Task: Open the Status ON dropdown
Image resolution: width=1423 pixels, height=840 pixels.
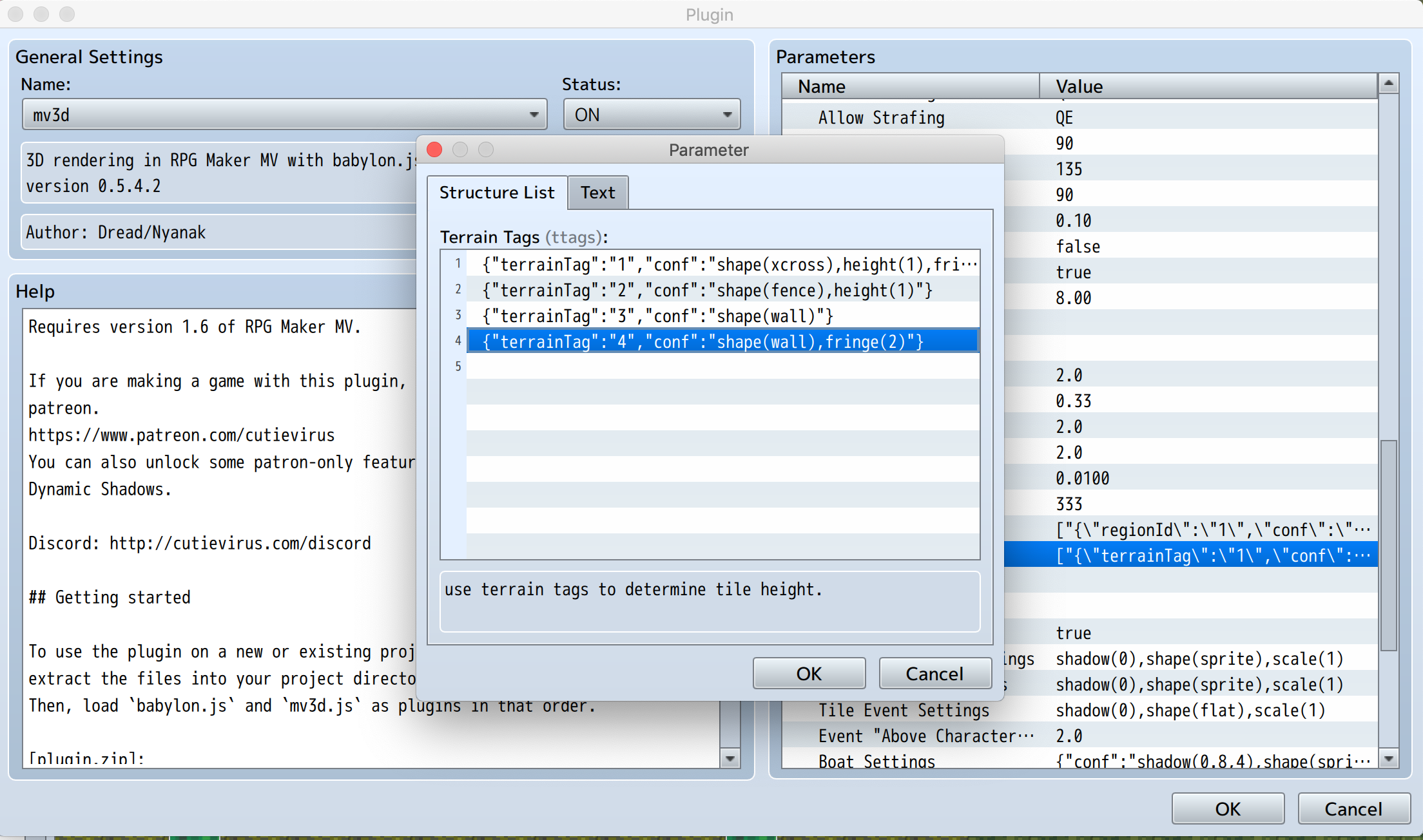Action: [652, 115]
